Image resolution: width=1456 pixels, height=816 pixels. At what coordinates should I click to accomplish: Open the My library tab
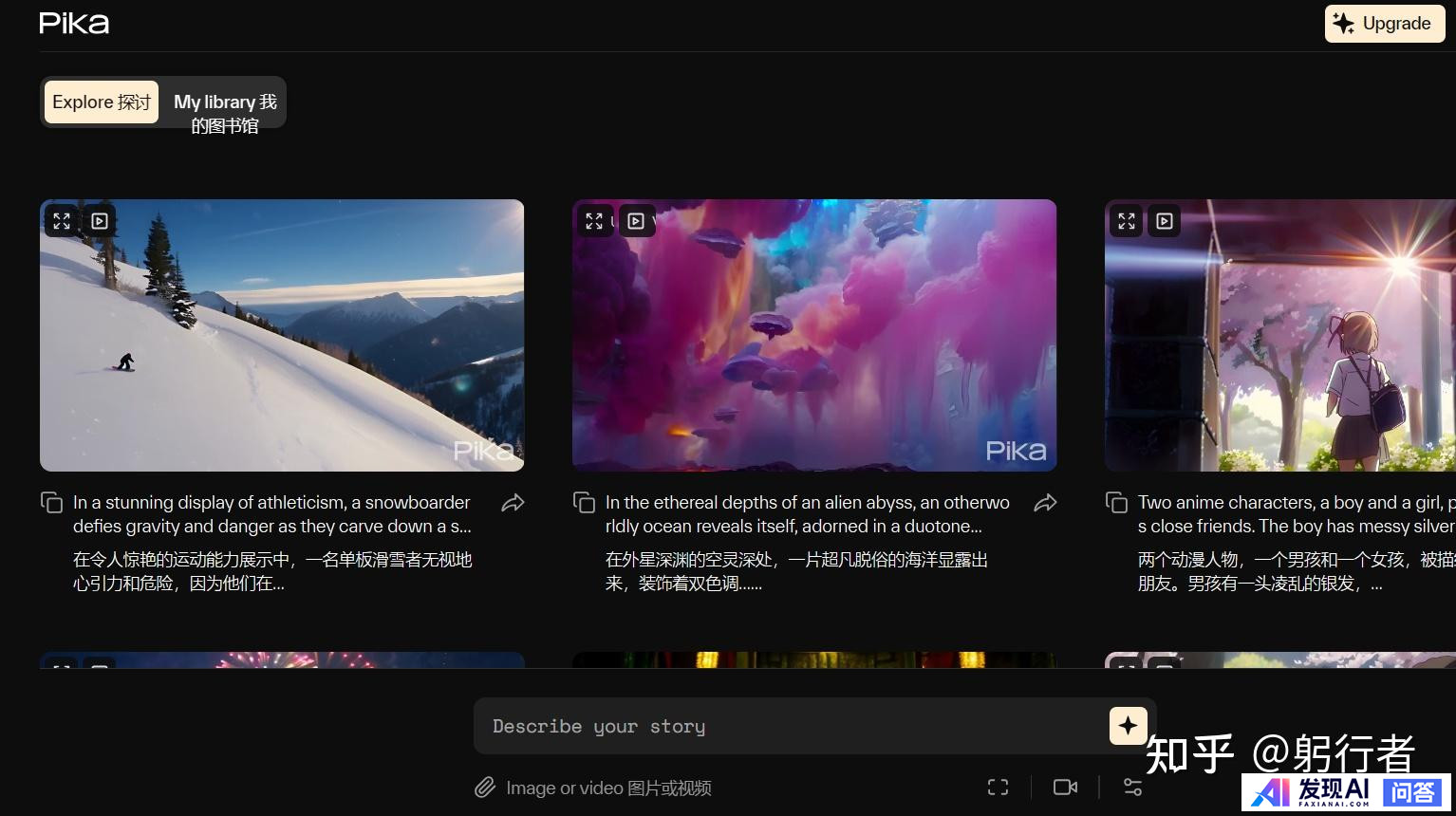click(x=225, y=112)
